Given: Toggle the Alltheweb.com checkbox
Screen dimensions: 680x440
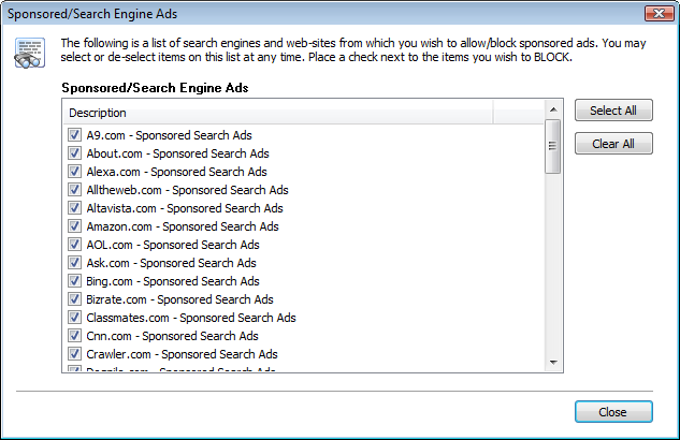Looking at the screenshot, I should tap(75, 189).
